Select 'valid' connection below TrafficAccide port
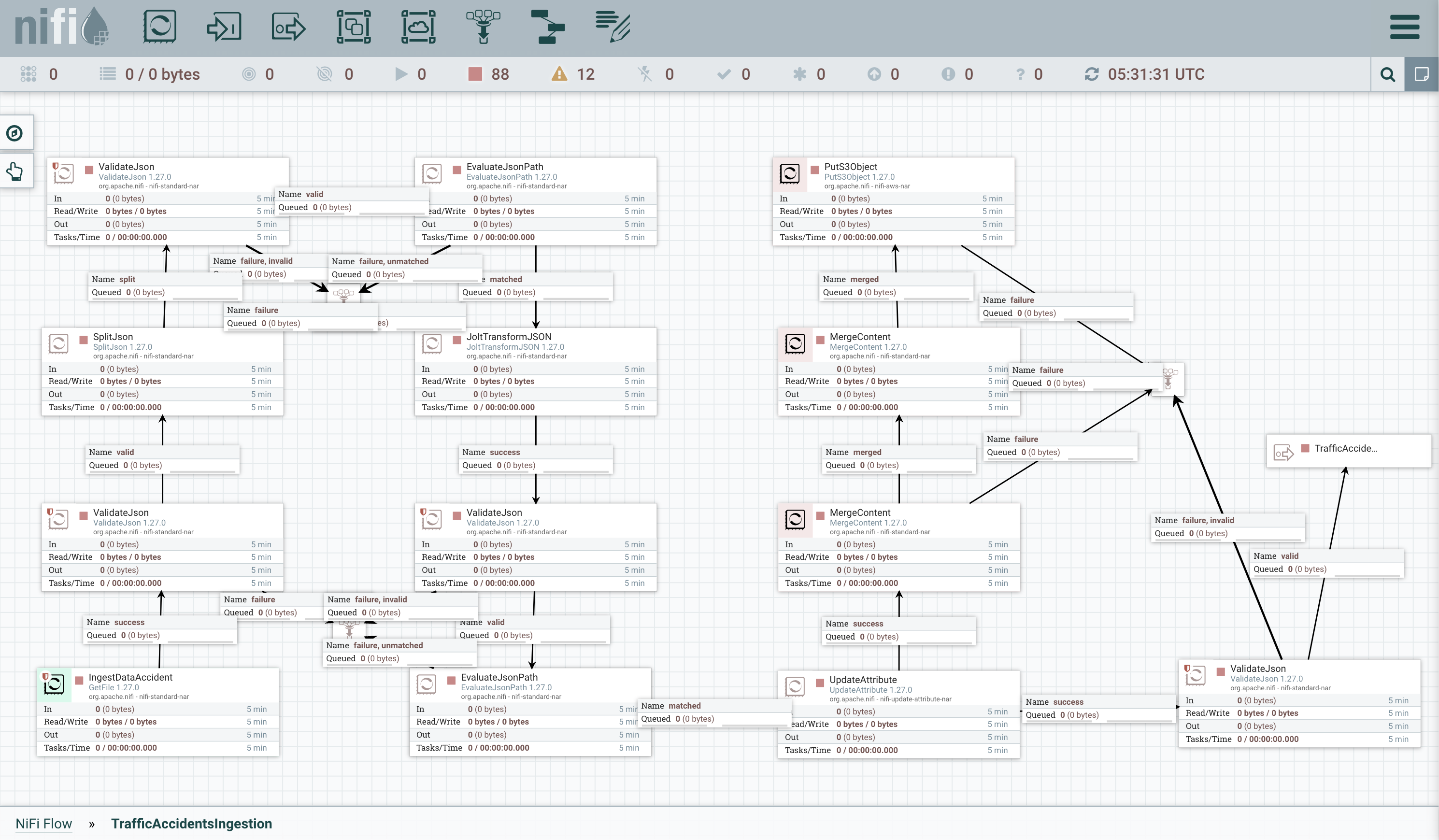The image size is (1439, 840). 1327,563
